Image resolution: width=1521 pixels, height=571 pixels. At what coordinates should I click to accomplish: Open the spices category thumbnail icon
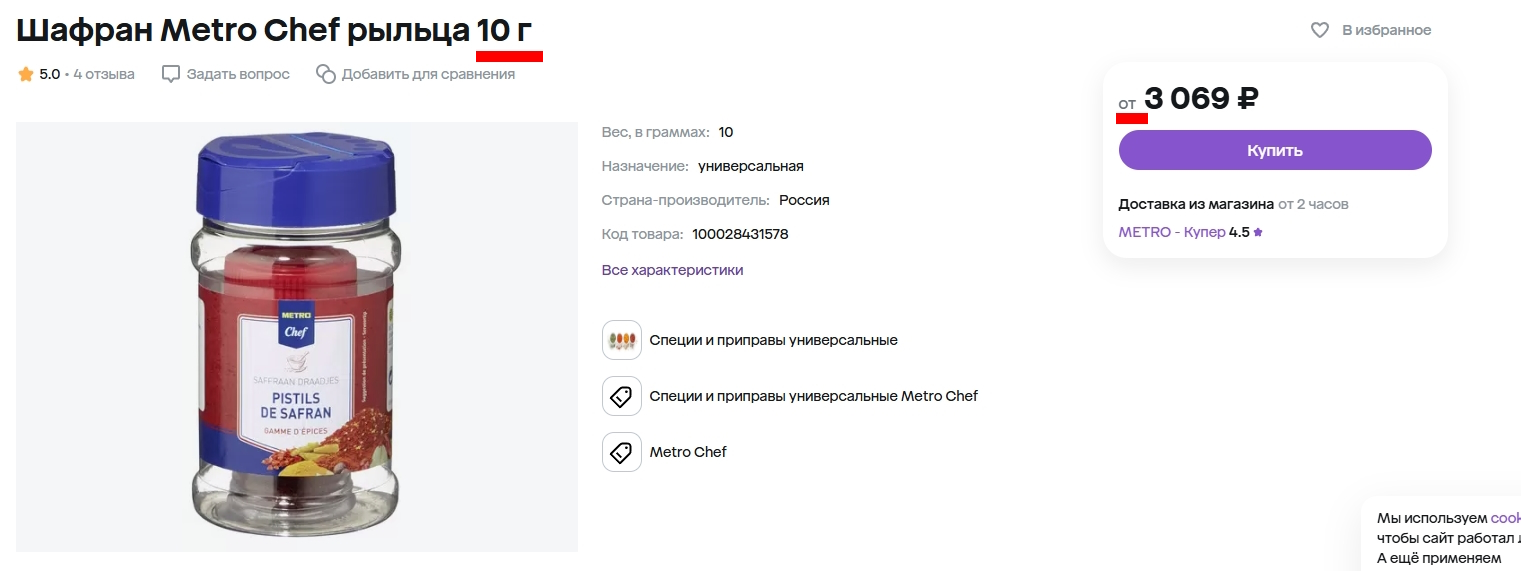point(622,340)
